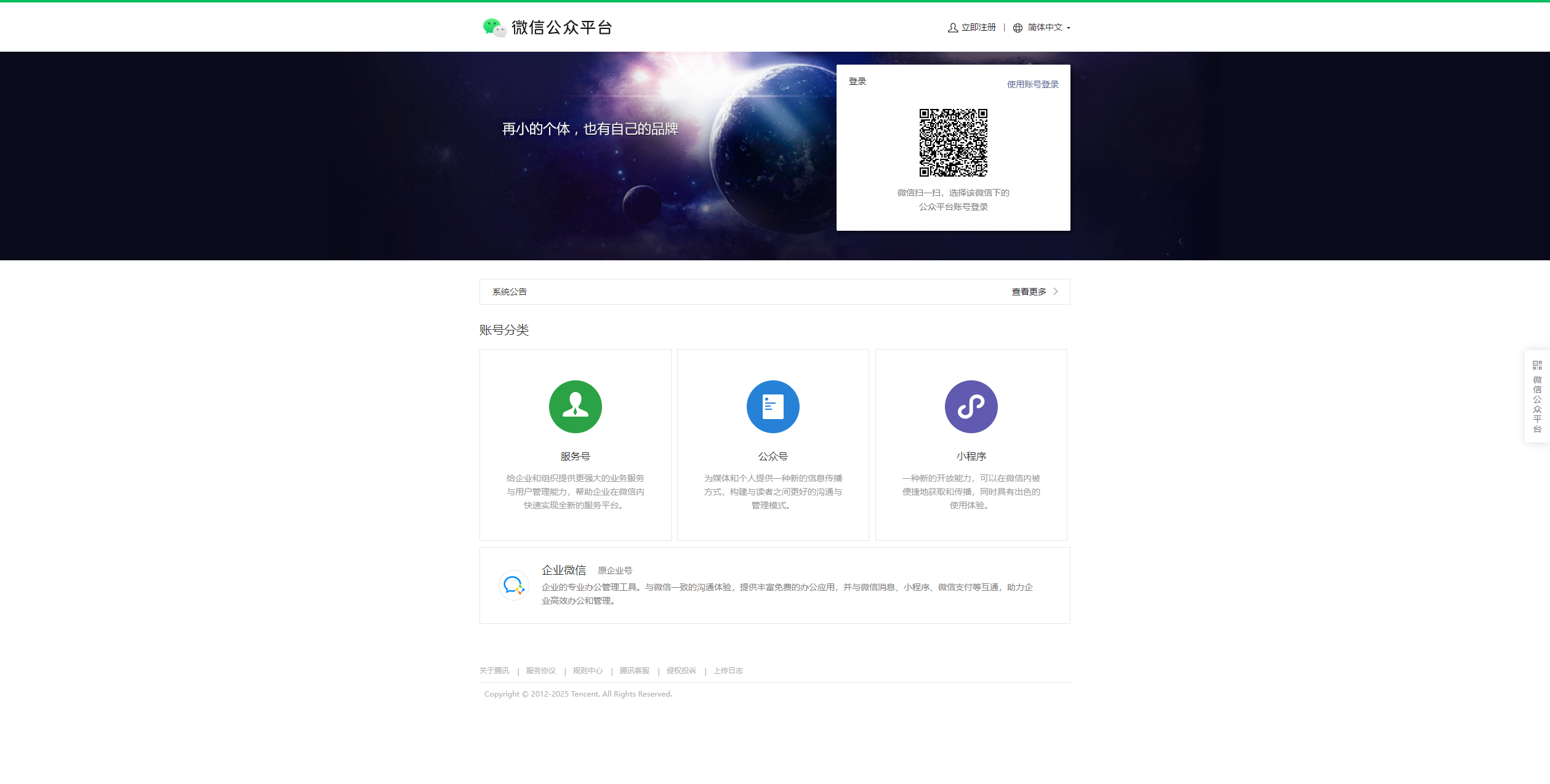
Task: Click the 上传日志 footer link
Action: (x=729, y=670)
